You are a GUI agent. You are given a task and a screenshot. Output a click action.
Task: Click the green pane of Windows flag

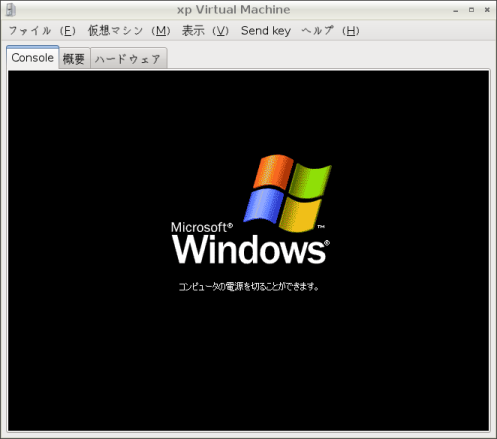click(310, 181)
